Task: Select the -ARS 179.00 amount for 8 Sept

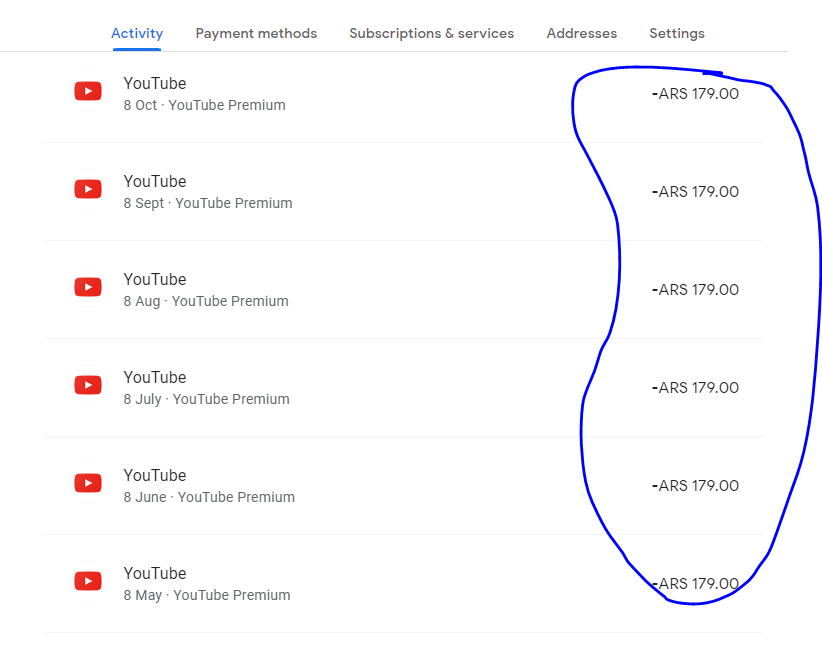Action: click(x=695, y=192)
